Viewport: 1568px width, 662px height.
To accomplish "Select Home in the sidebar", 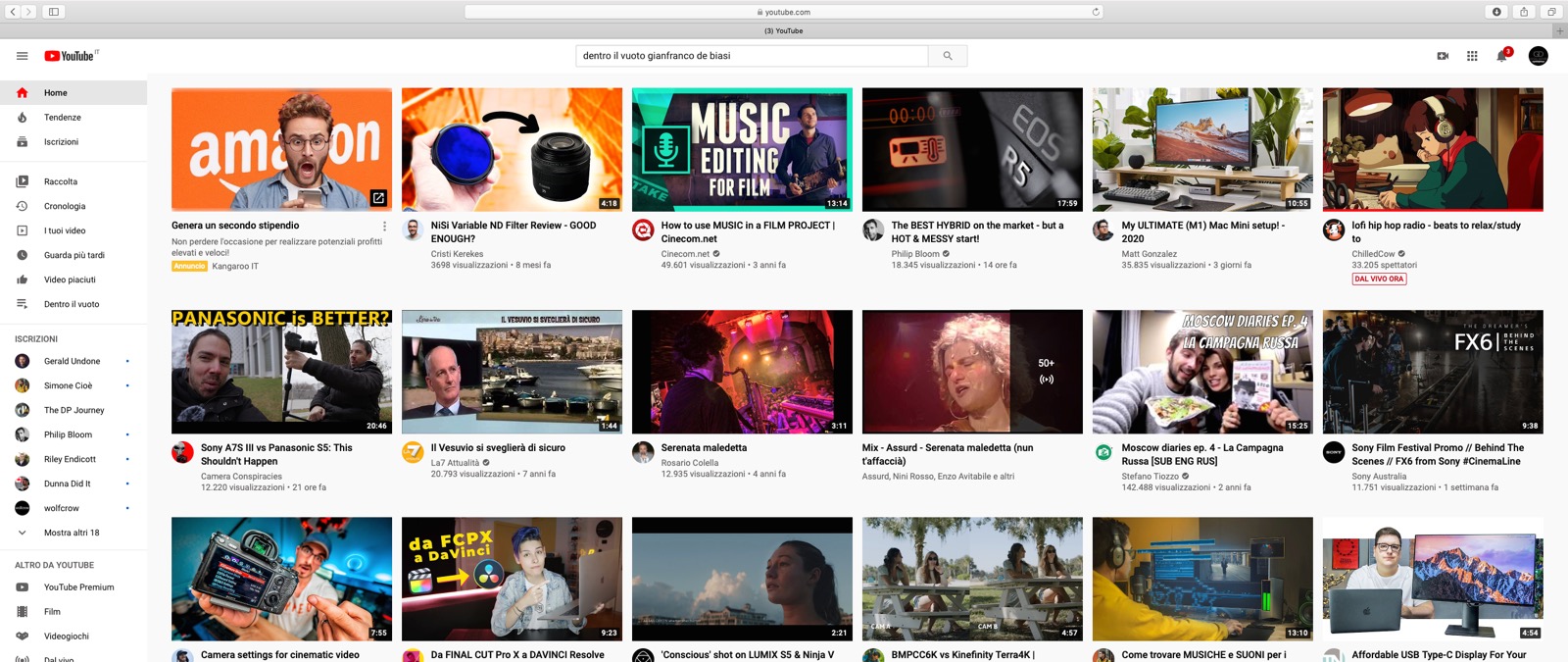I will click(x=73, y=93).
